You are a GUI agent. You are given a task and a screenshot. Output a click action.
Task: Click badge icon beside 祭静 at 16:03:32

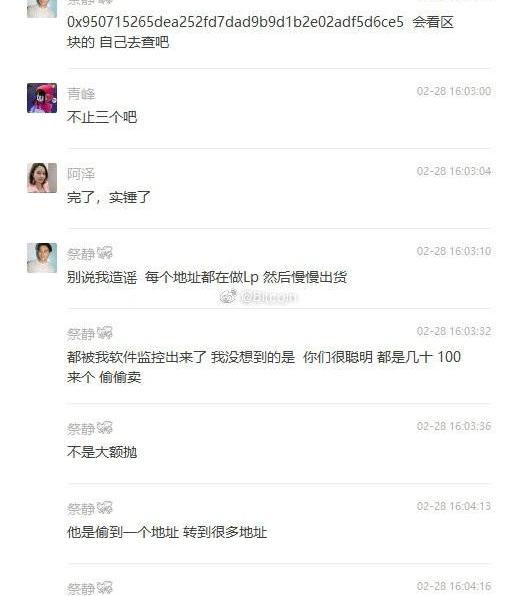[105, 333]
